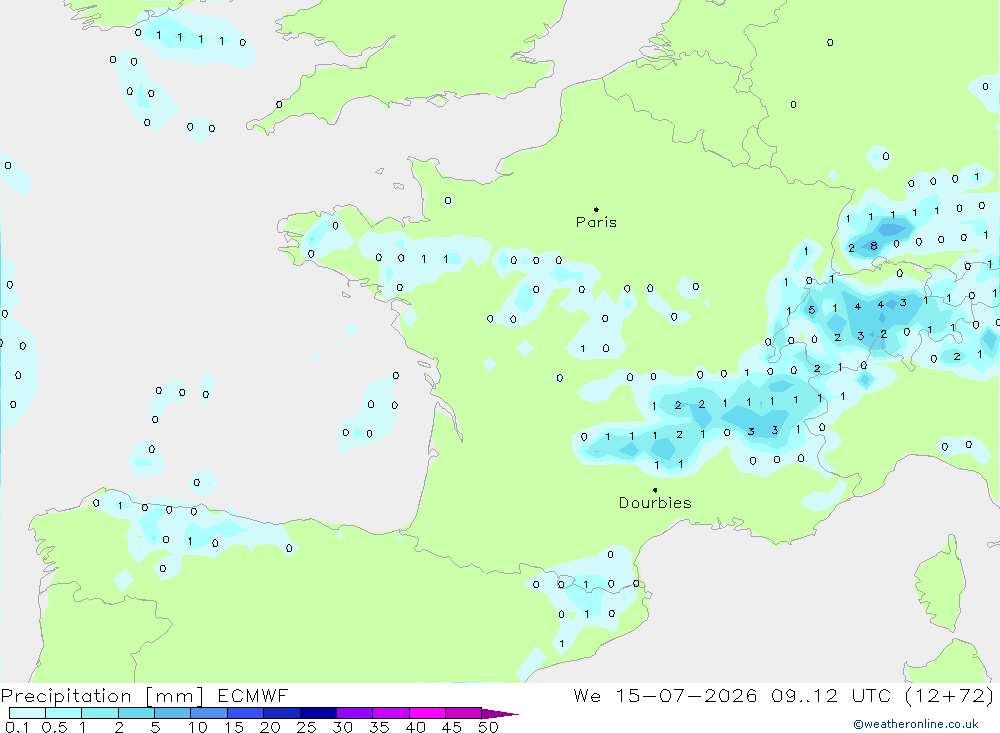Viewport: 1000px width, 733px height.
Task: Click the '10' legend scale label
Action: [x=197, y=727]
